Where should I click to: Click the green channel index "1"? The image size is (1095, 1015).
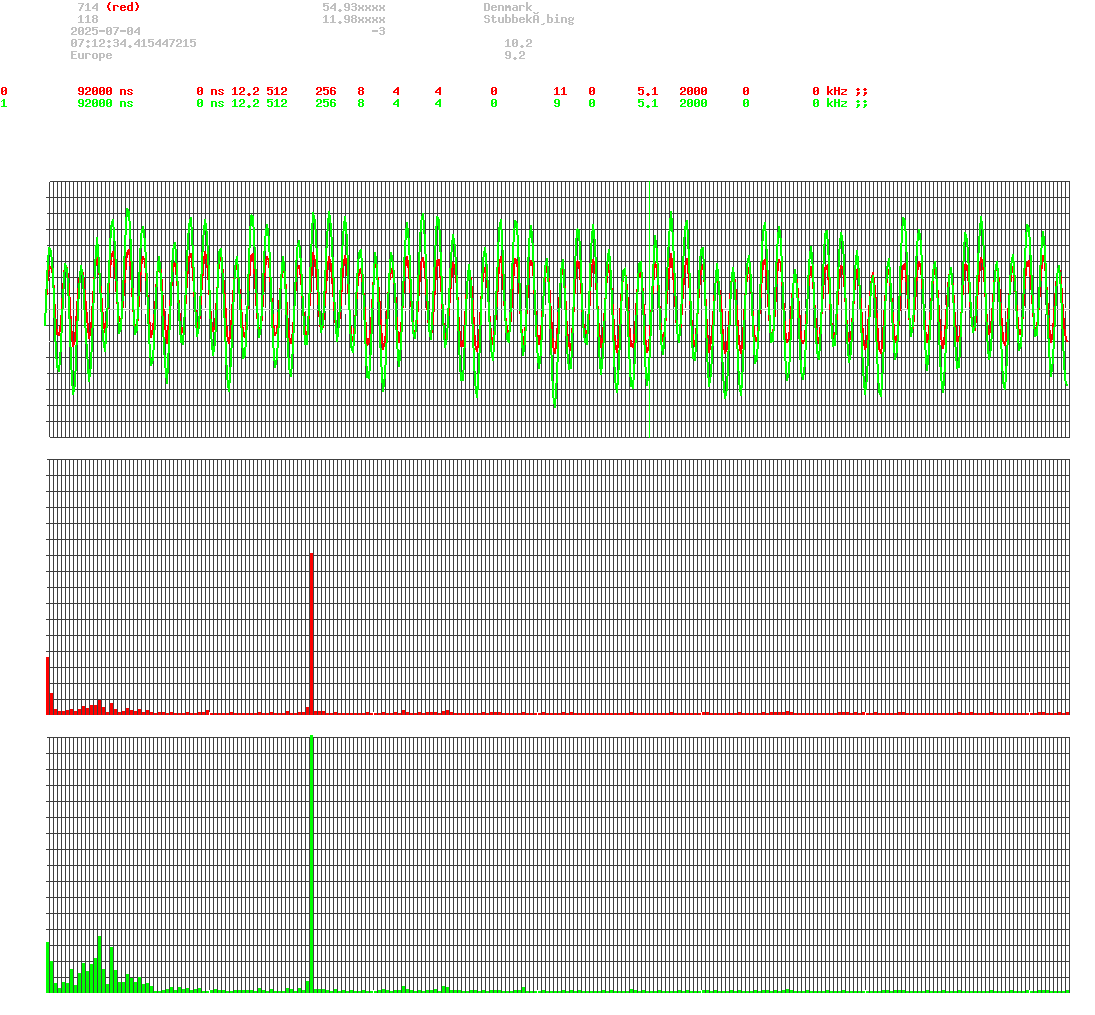coord(4,103)
